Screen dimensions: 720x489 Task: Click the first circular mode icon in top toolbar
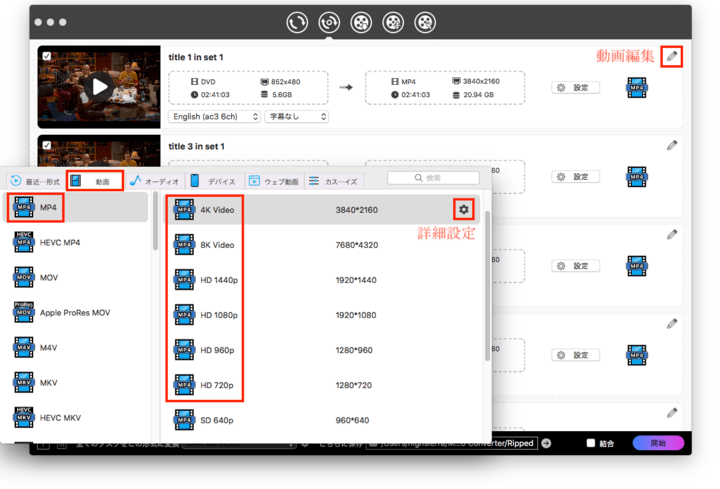point(297,21)
